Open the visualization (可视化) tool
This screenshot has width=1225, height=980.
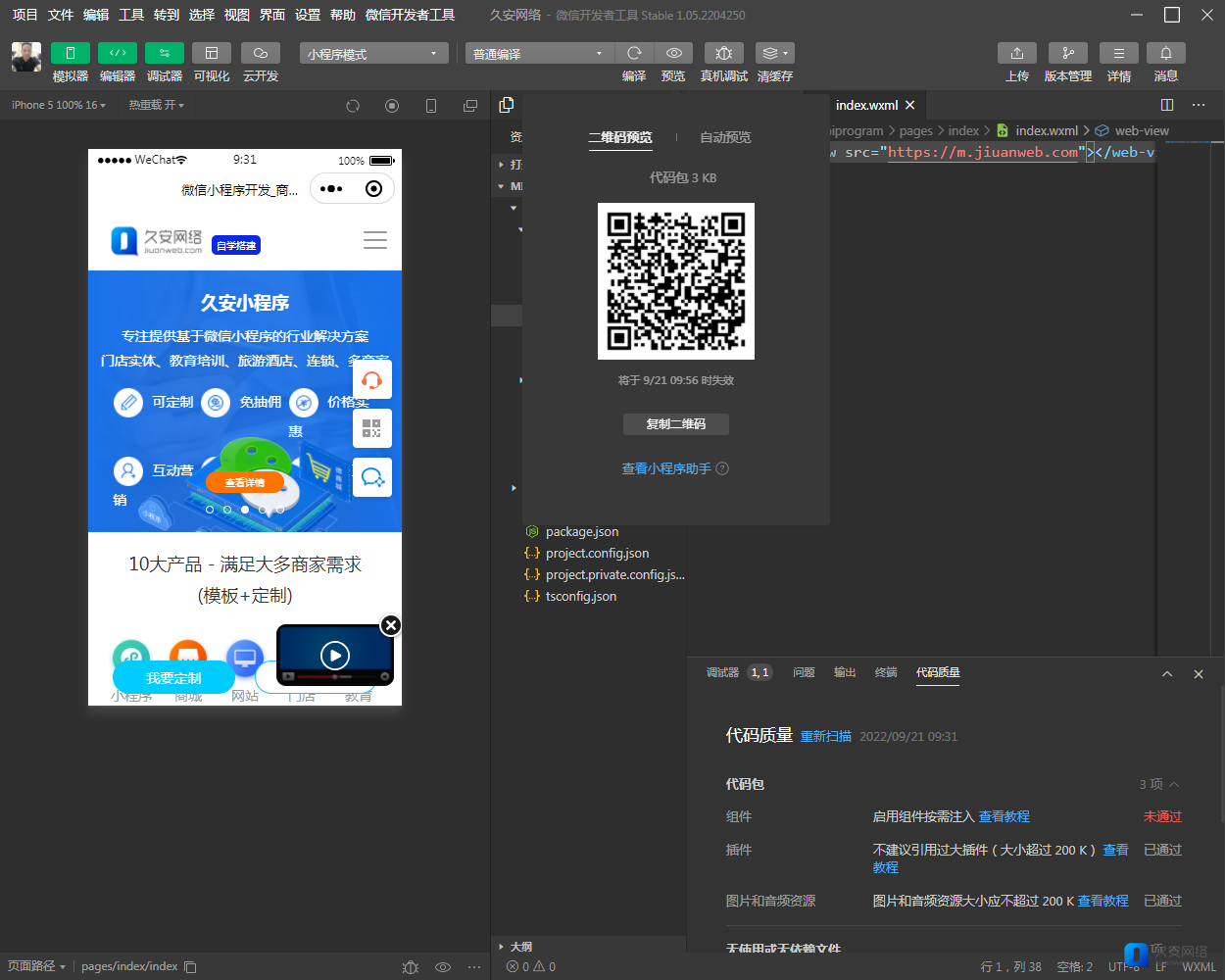(212, 53)
